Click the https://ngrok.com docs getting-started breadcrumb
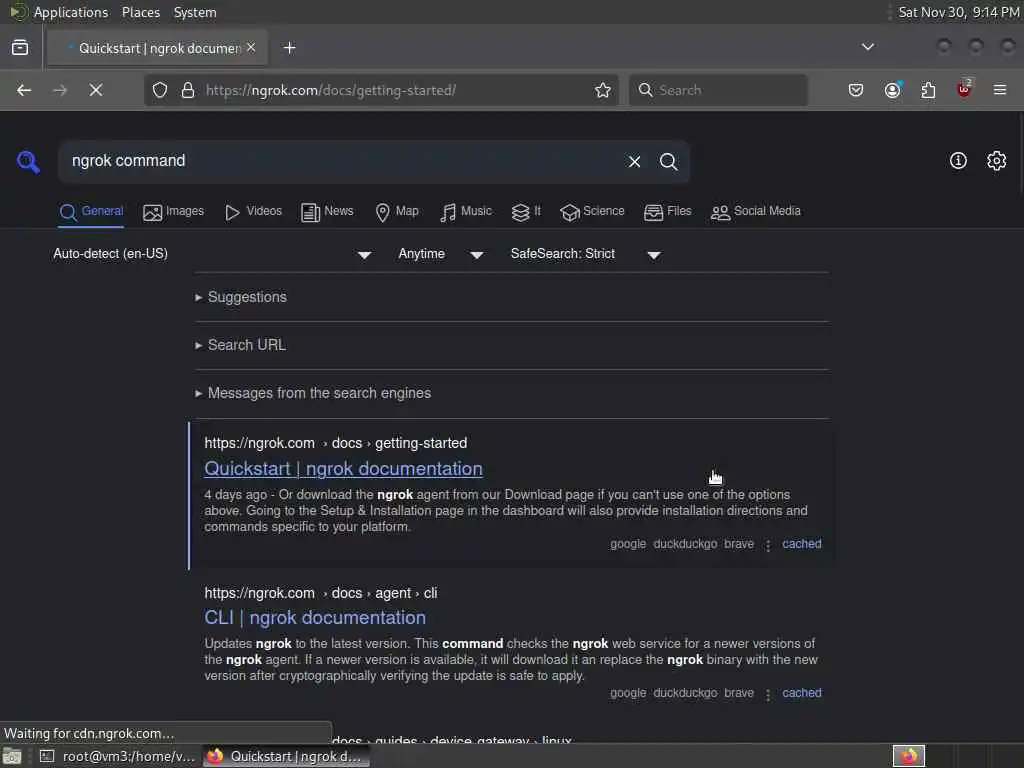 (x=336, y=443)
